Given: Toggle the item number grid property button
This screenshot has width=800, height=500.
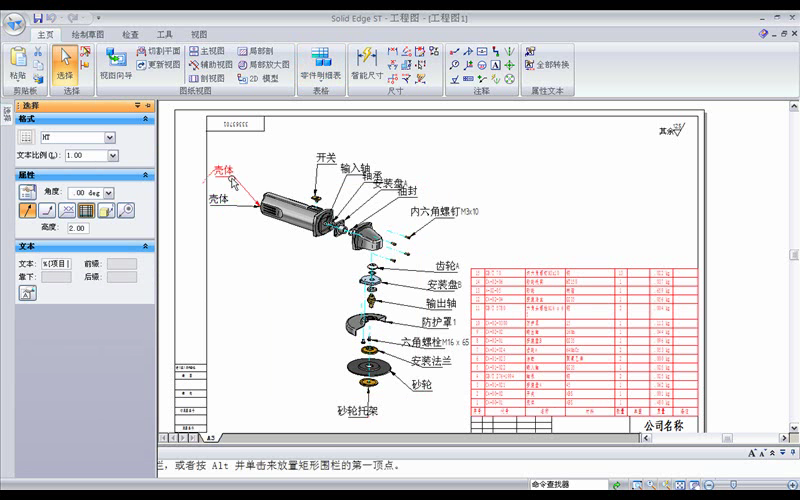Looking at the screenshot, I should (x=86, y=210).
